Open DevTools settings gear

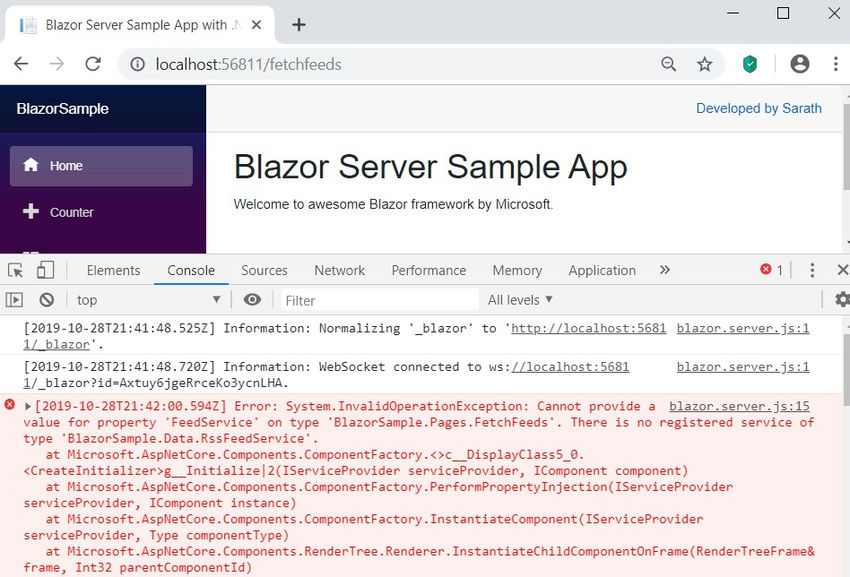pos(841,299)
